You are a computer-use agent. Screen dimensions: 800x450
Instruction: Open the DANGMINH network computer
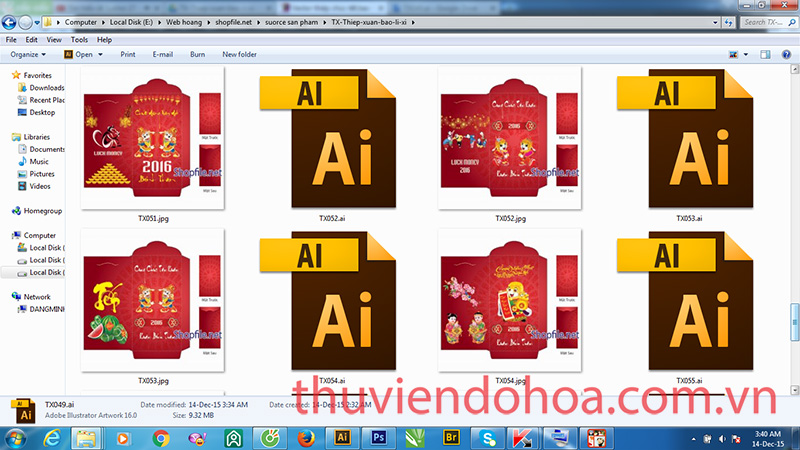[41, 309]
